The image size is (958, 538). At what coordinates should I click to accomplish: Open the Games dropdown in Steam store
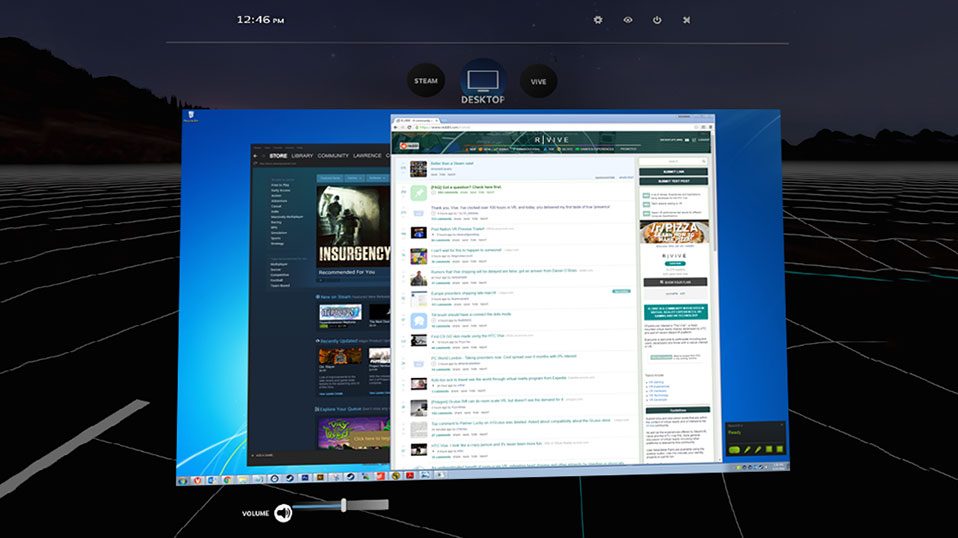355,178
